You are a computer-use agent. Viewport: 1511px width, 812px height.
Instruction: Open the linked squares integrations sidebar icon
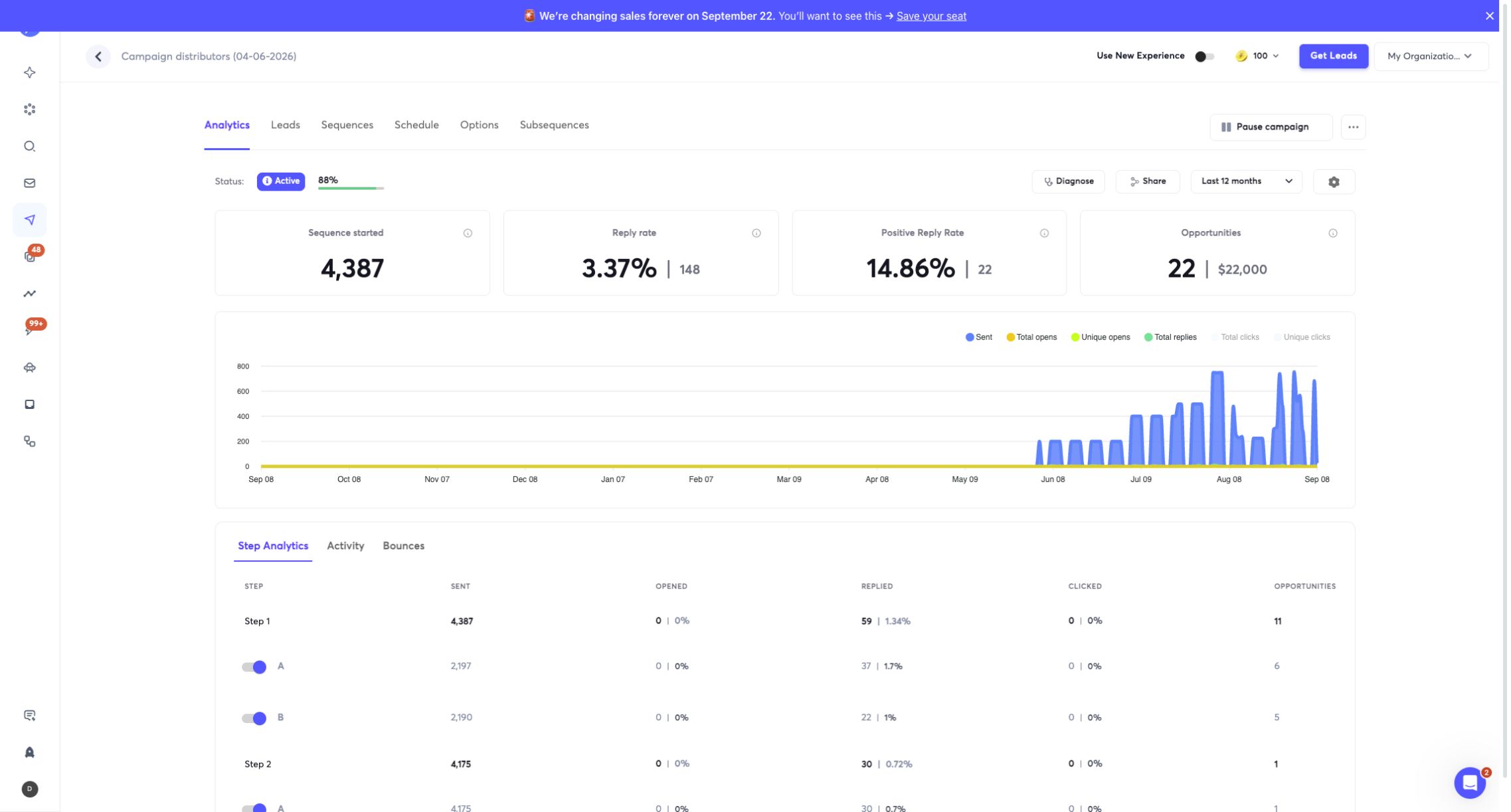tap(29, 442)
